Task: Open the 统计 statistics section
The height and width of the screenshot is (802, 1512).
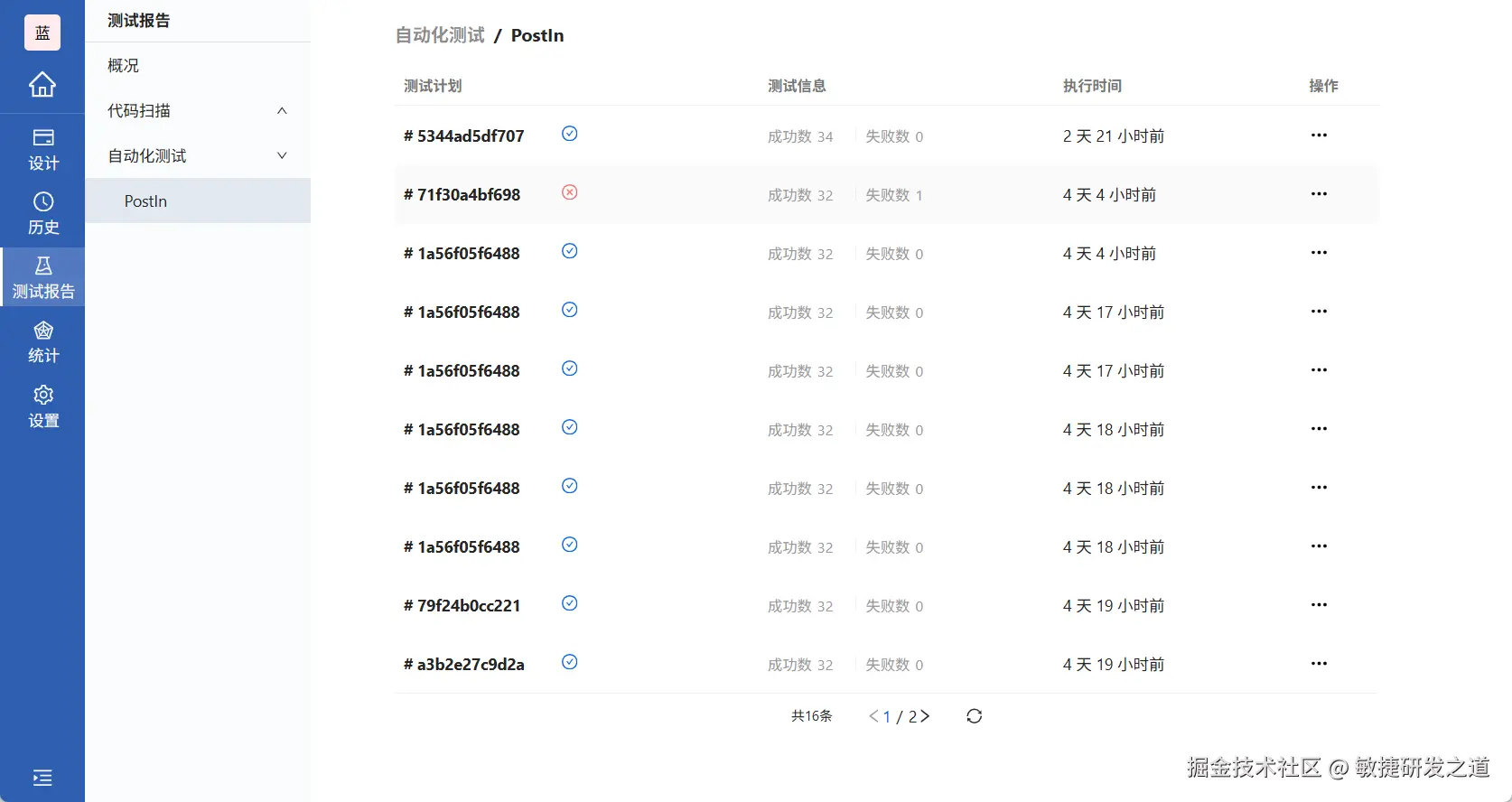Action: (42, 342)
